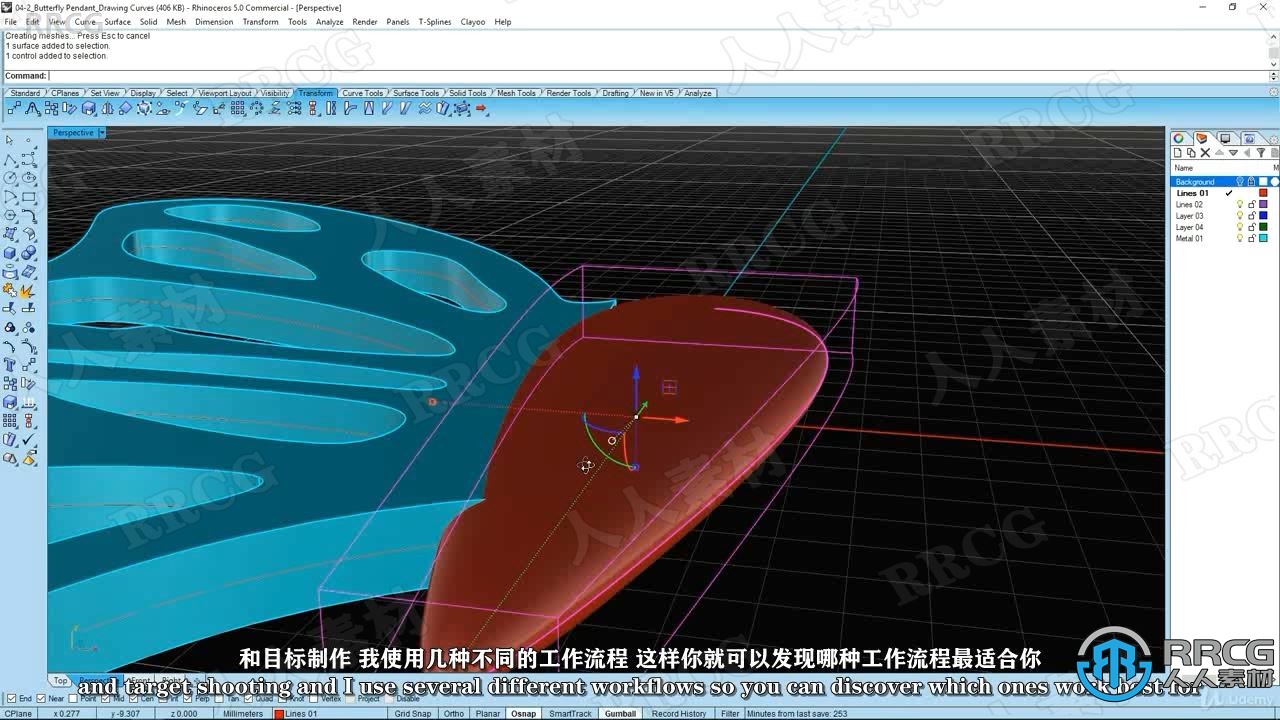
Task: Select the Polygon tool in left sidebar
Action: [10, 215]
